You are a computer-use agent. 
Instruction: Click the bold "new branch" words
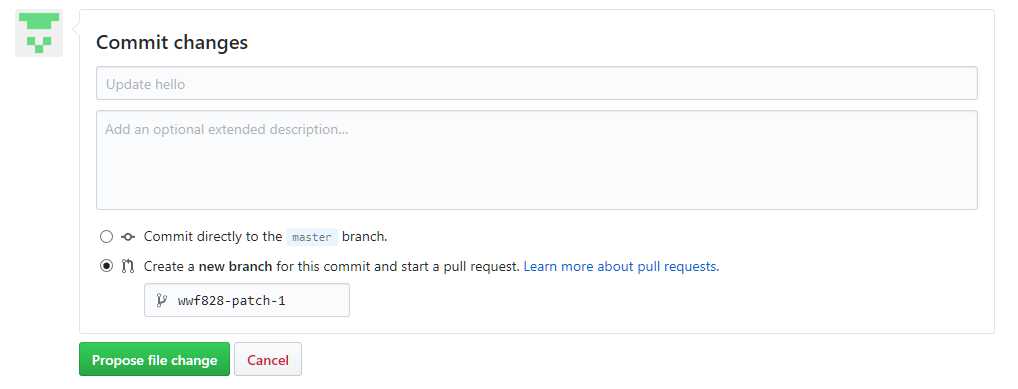pyautogui.click(x=235, y=266)
